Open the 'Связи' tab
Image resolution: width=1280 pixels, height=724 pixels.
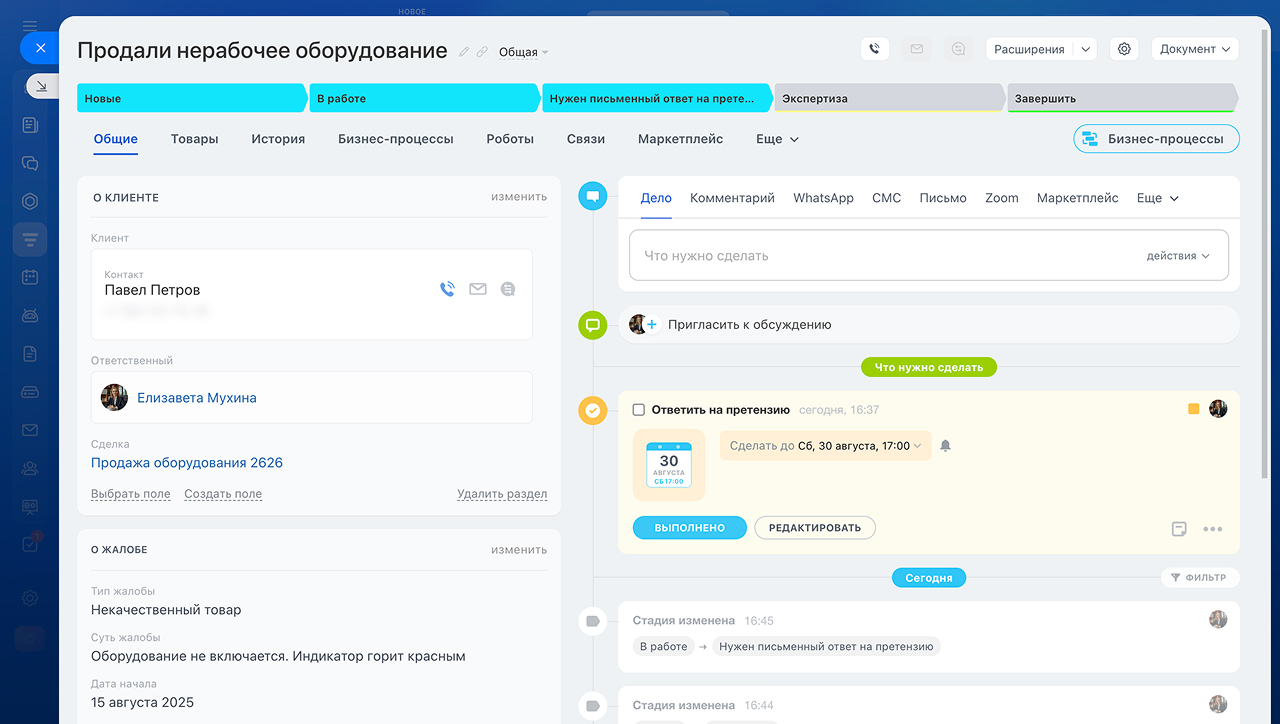[x=586, y=139]
